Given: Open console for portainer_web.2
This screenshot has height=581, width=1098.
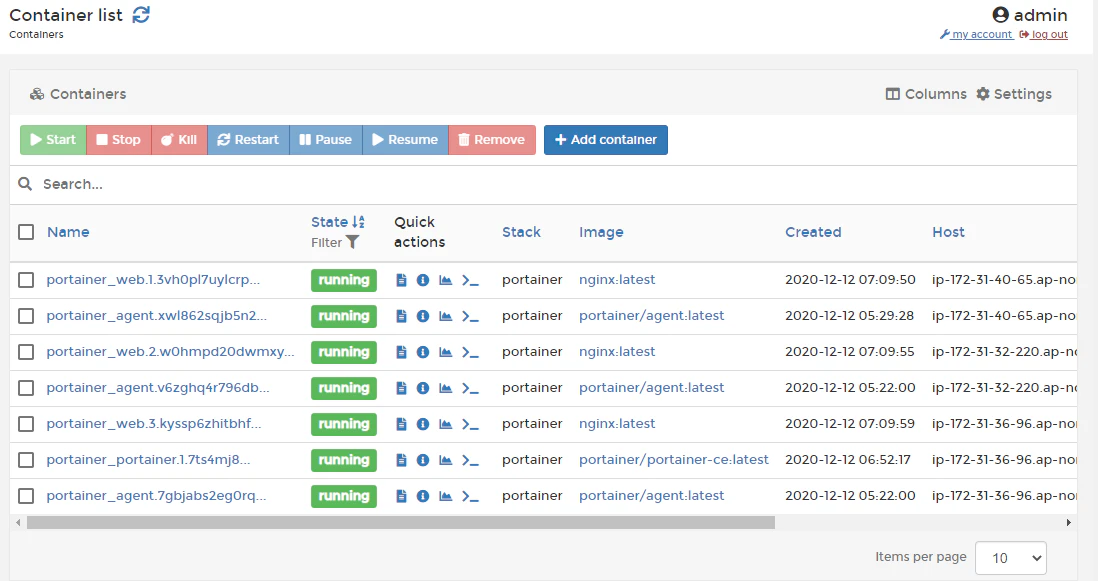Looking at the screenshot, I should tap(470, 353).
